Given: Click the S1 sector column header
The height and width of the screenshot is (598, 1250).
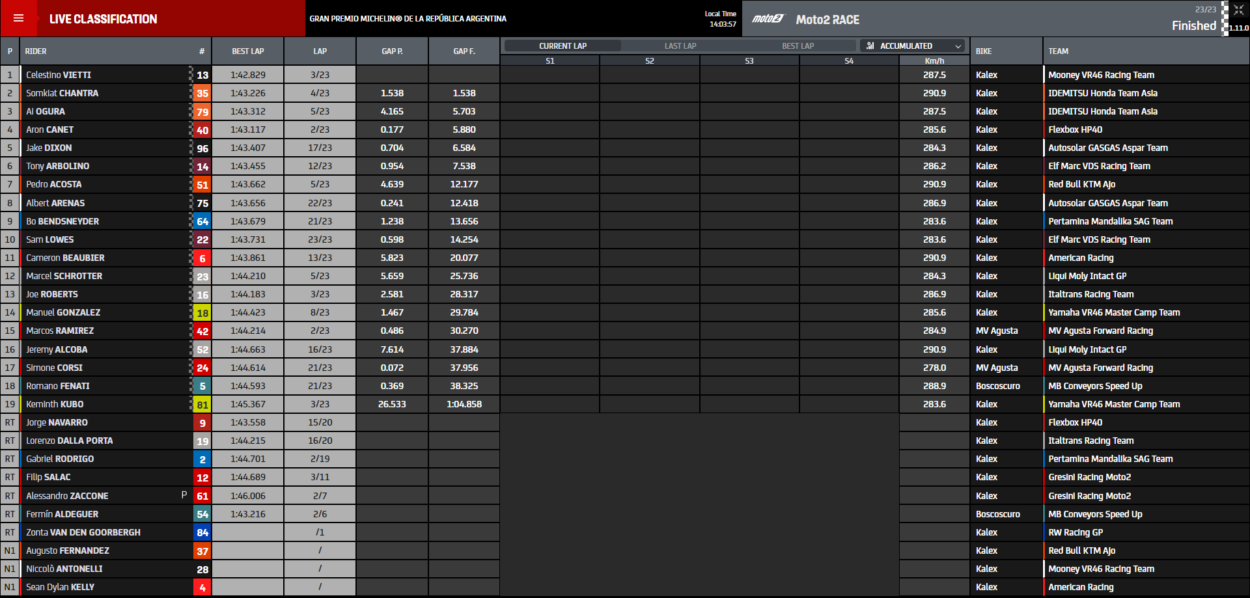Looking at the screenshot, I should (550, 61).
